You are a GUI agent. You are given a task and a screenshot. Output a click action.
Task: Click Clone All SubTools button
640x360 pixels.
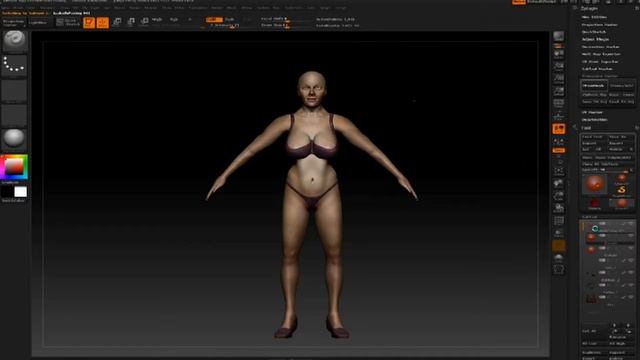coord(607,164)
